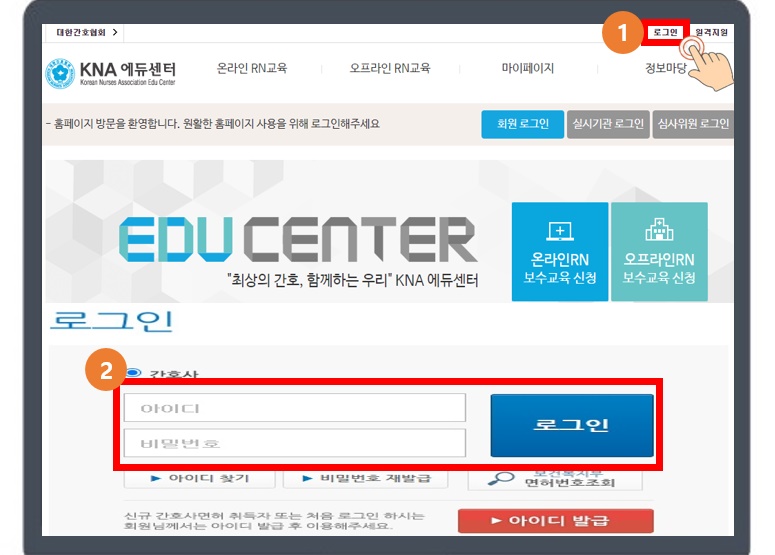Click the 온라인RN 보수교육 신청 tile
Viewport: 775px width, 555px height.
(x=560, y=252)
